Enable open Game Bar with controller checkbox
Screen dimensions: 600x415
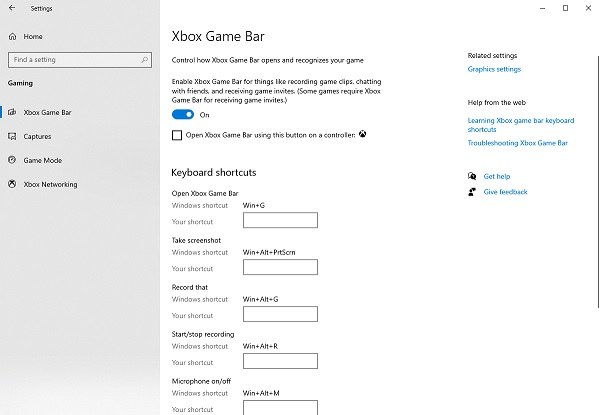[177, 135]
